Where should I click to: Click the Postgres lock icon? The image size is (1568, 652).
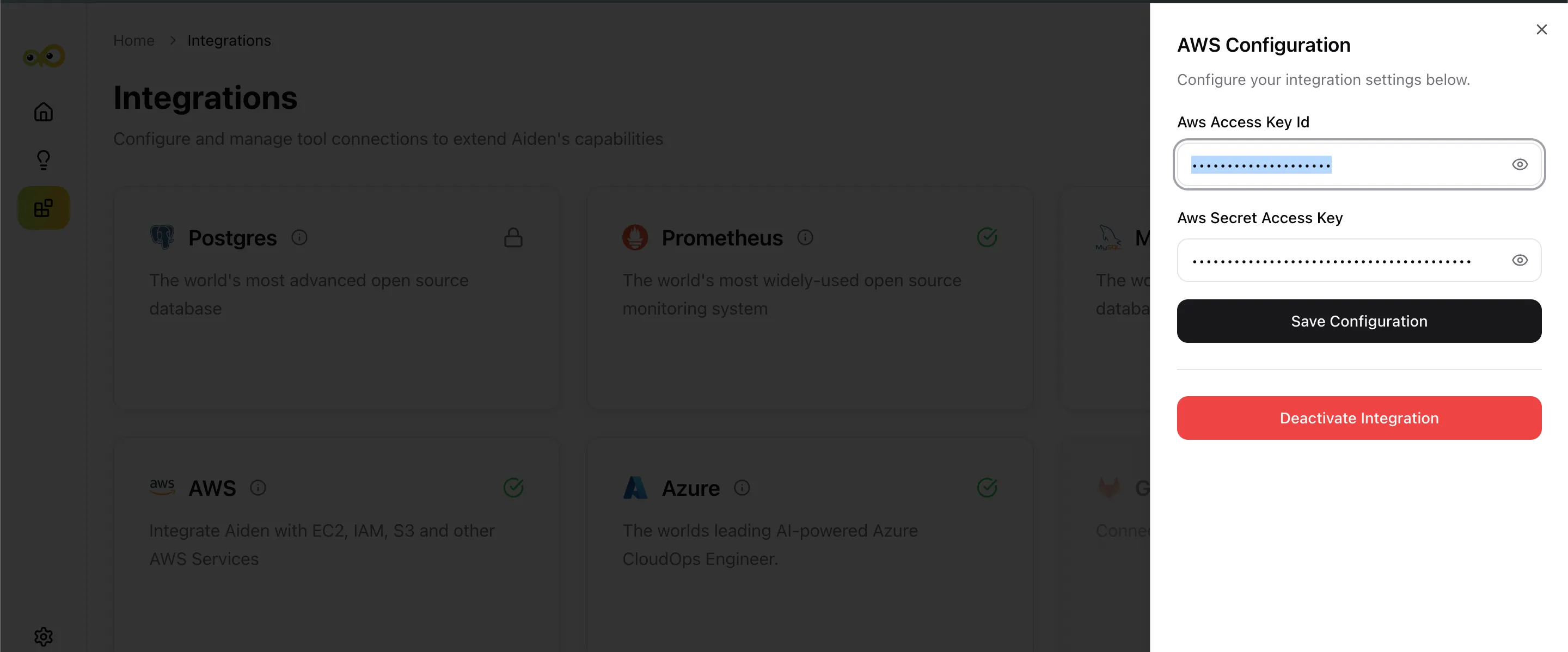[x=513, y=237]
